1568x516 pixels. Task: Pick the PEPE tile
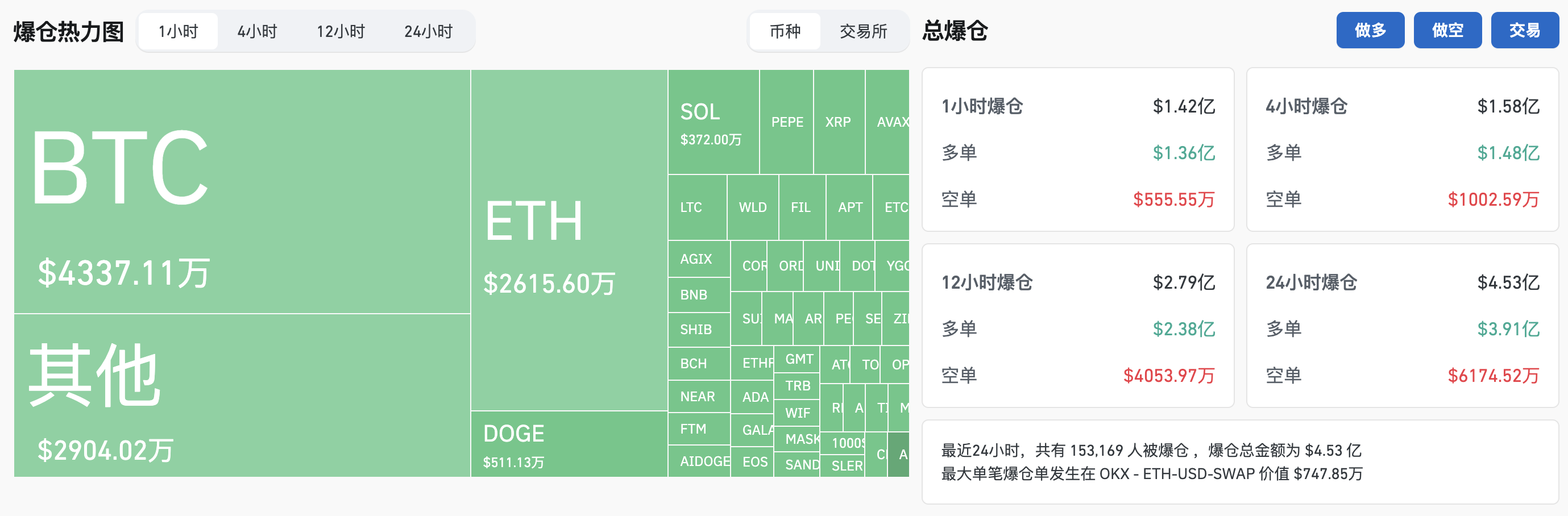pos(786,122)
